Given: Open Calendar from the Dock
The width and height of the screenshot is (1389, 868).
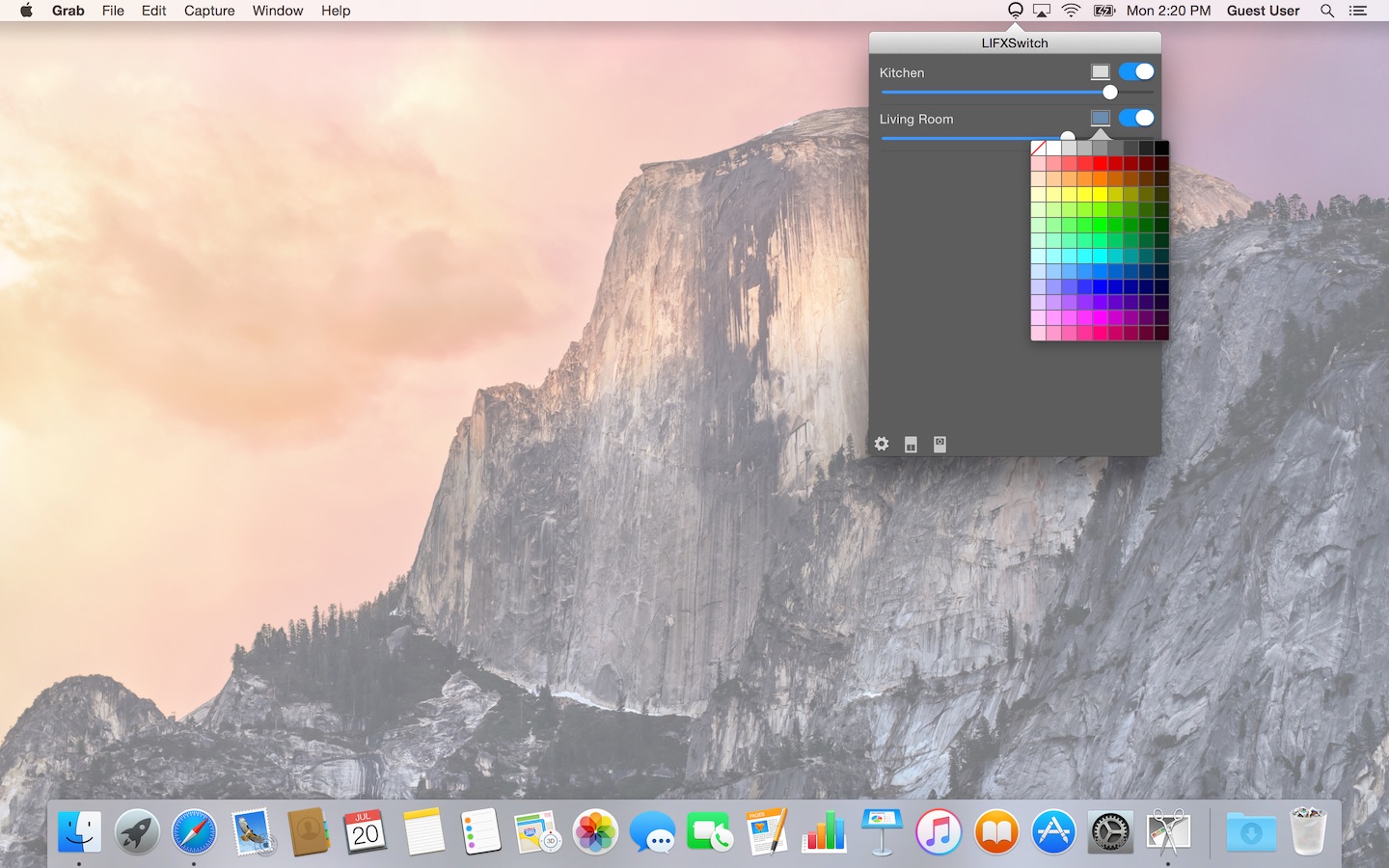Looking at the screenshot, I should pos(366,831).
